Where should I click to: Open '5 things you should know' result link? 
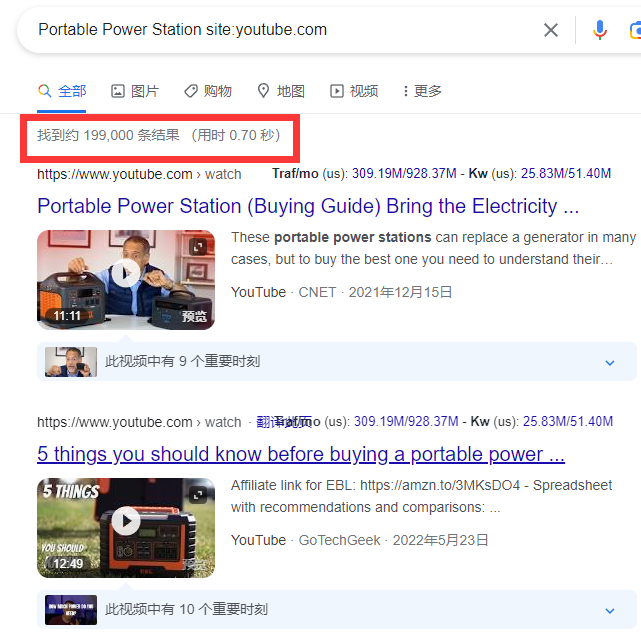301,454
